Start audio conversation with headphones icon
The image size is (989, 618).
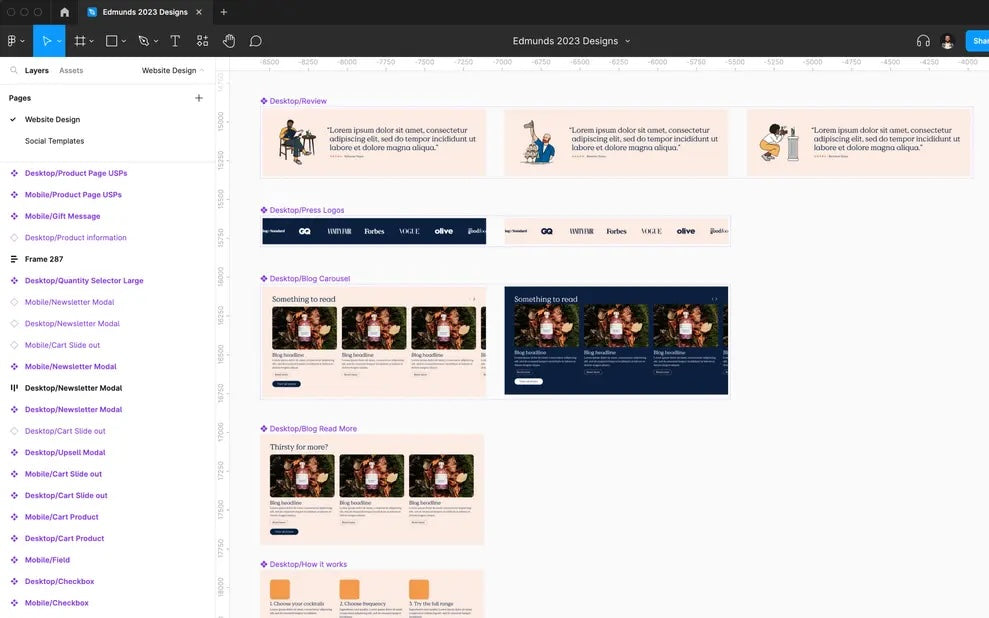923,41
